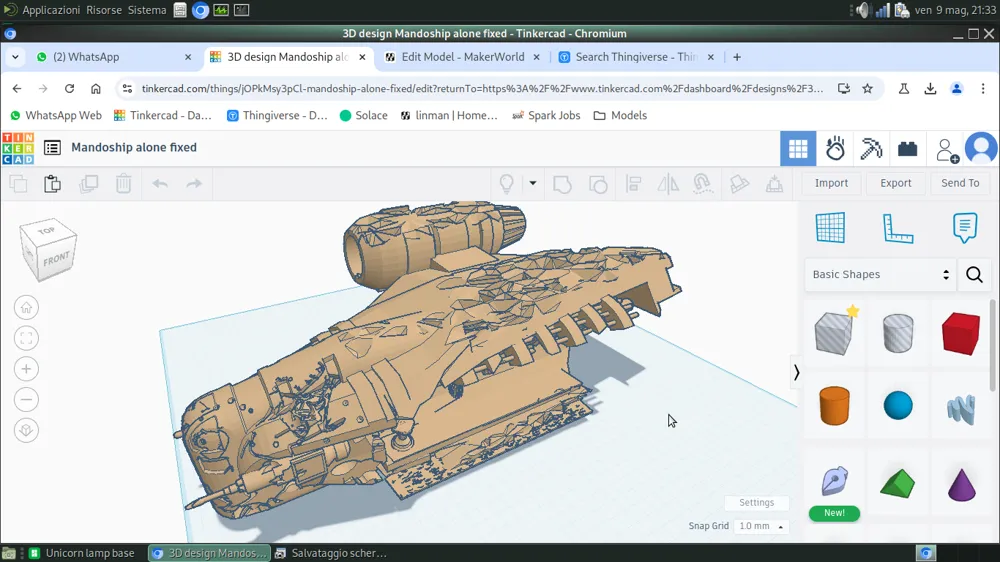The width and height of the screenshot is (1000, 562).
Task: Open the design list menu icon
Action: 52,148
